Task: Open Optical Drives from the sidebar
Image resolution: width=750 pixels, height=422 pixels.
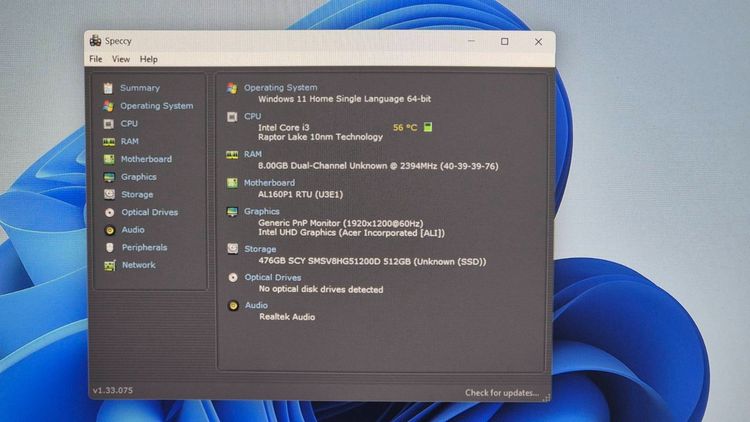Action: point(149,212)
